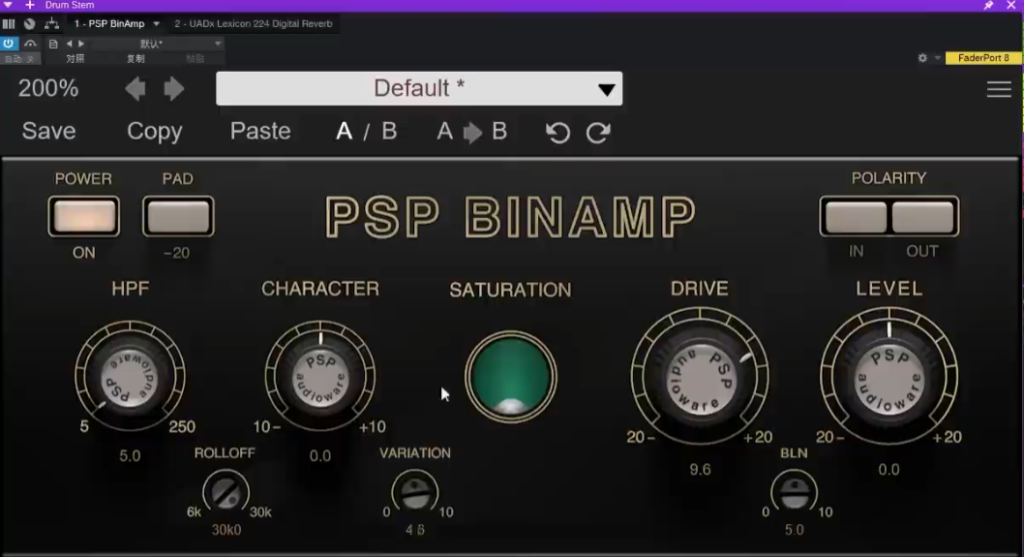
Task: Open the gear settings icon near FaderPort
Action: tap(922, 58)
